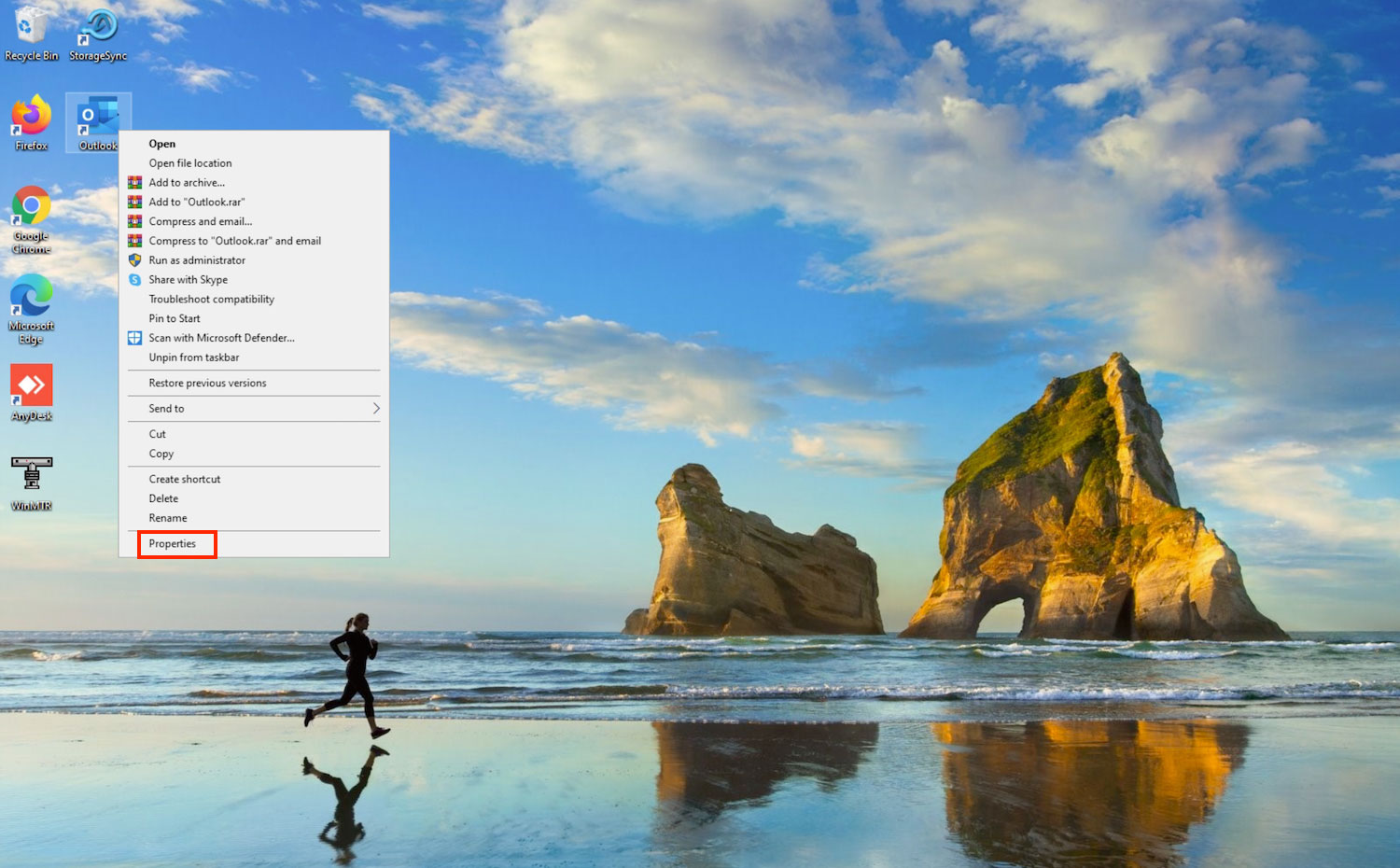Select Open file location menu entry
1400x868 pixels.
coord(190,163)
